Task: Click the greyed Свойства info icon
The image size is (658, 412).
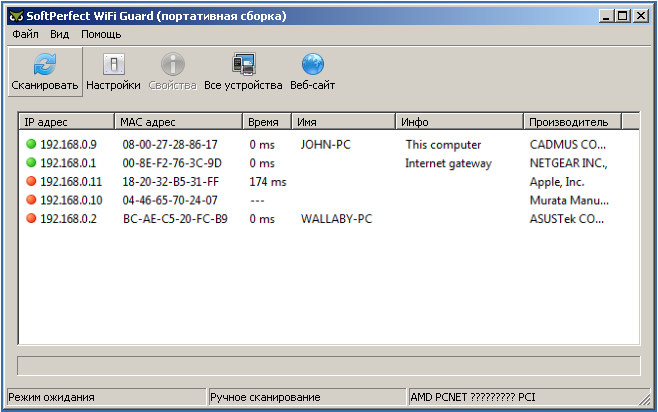Action: point(172,64)
